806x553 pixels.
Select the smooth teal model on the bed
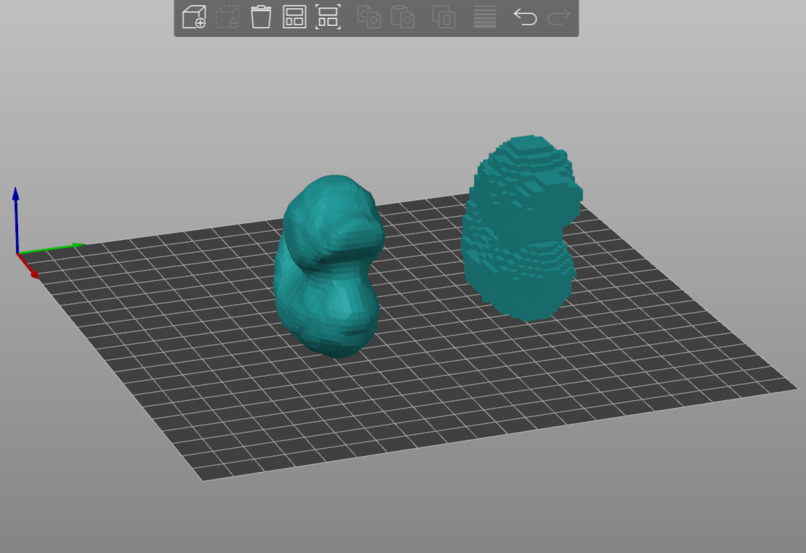329,266
